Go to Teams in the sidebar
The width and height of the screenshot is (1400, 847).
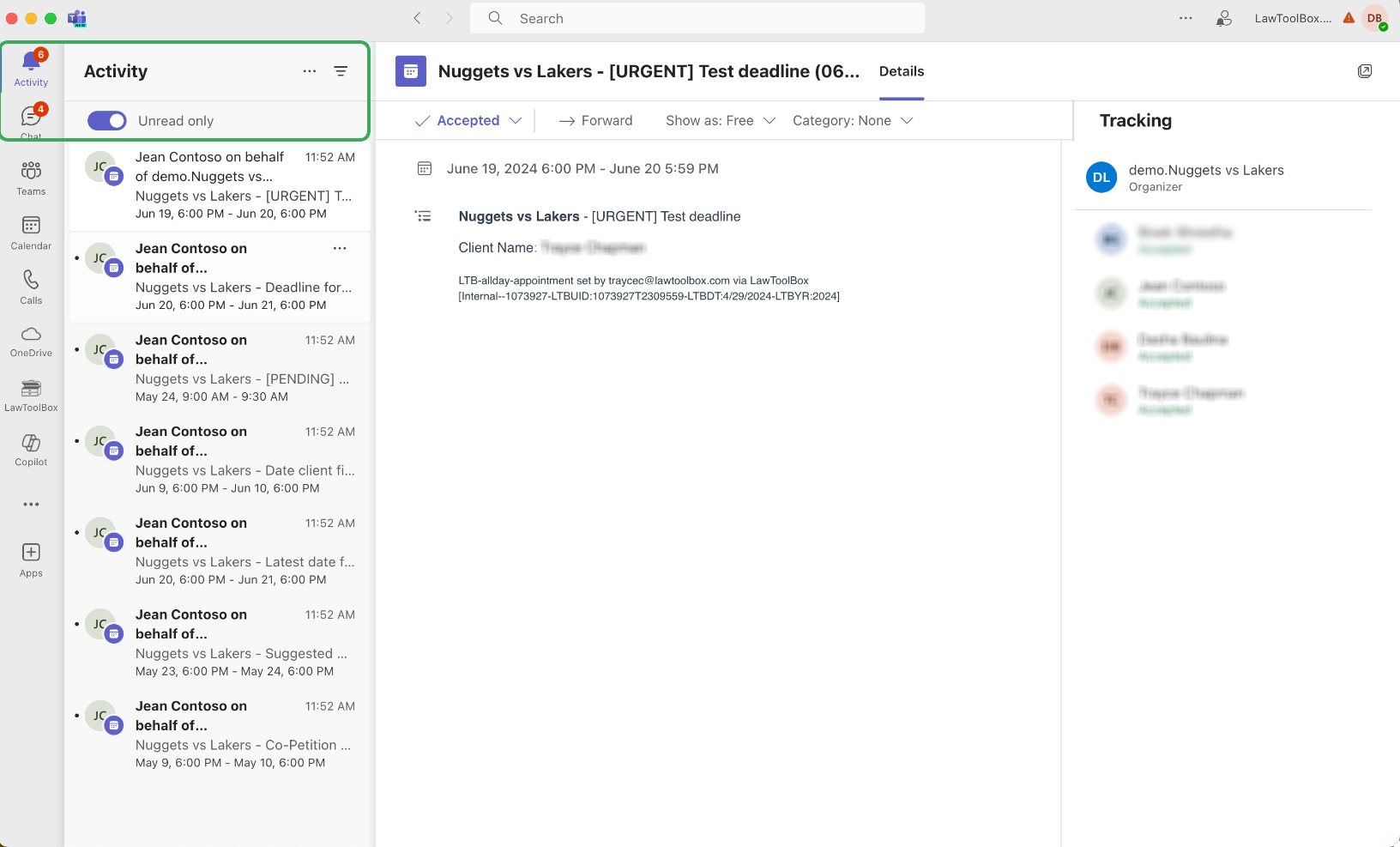[31, 178]
